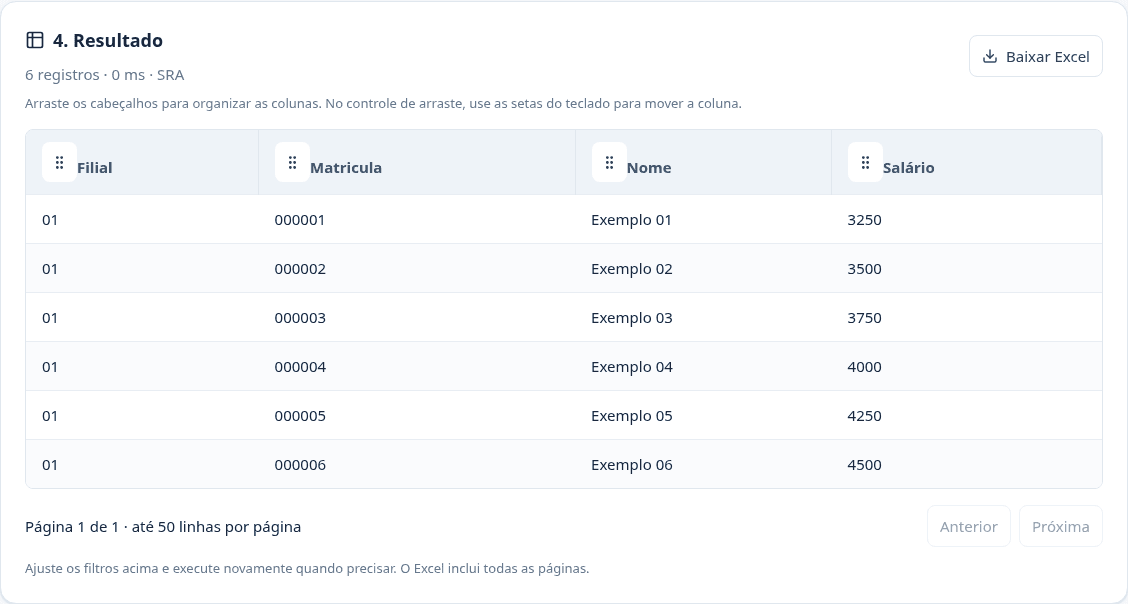Click the Arraste os cabeçalhos instruction text
1128x604 pixels.
coord(383,104)
